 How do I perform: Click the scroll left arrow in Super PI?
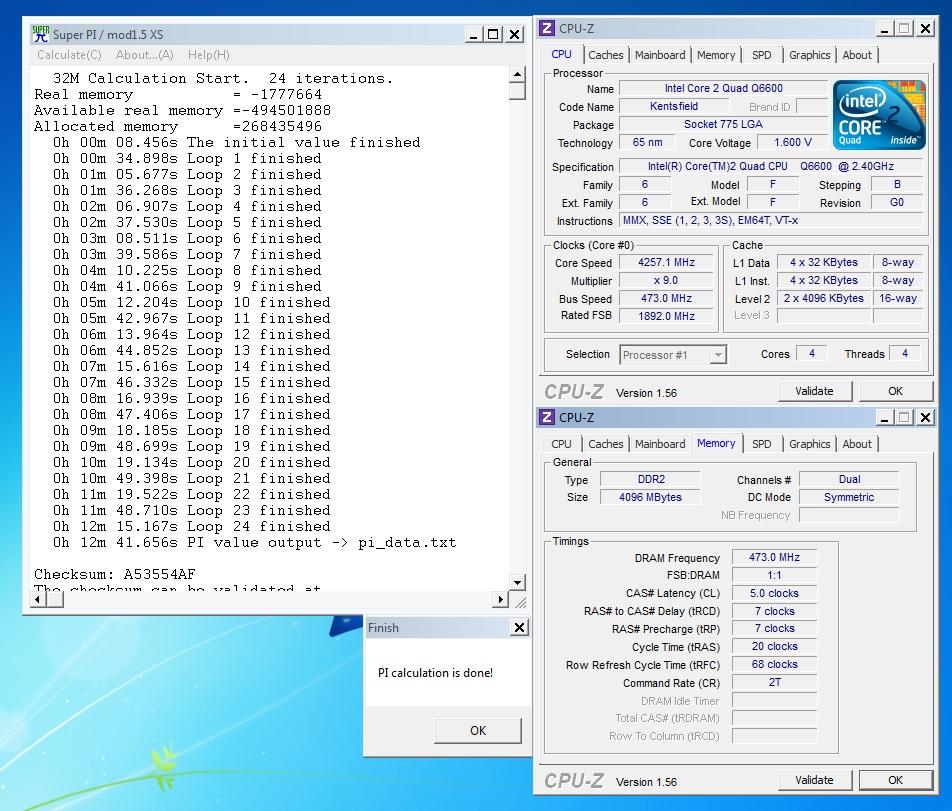(38, 599)
